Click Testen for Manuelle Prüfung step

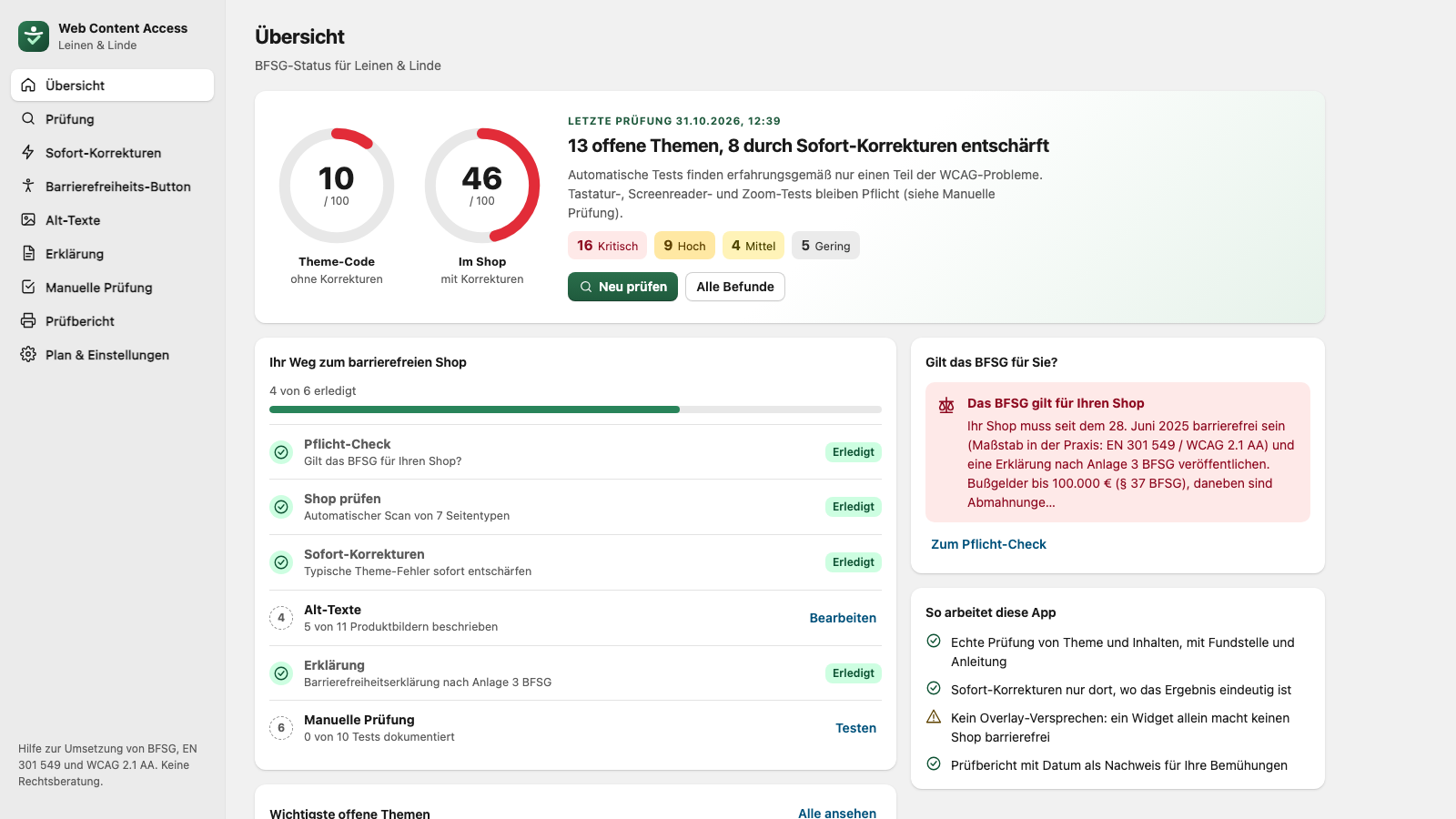coord(855,728)
